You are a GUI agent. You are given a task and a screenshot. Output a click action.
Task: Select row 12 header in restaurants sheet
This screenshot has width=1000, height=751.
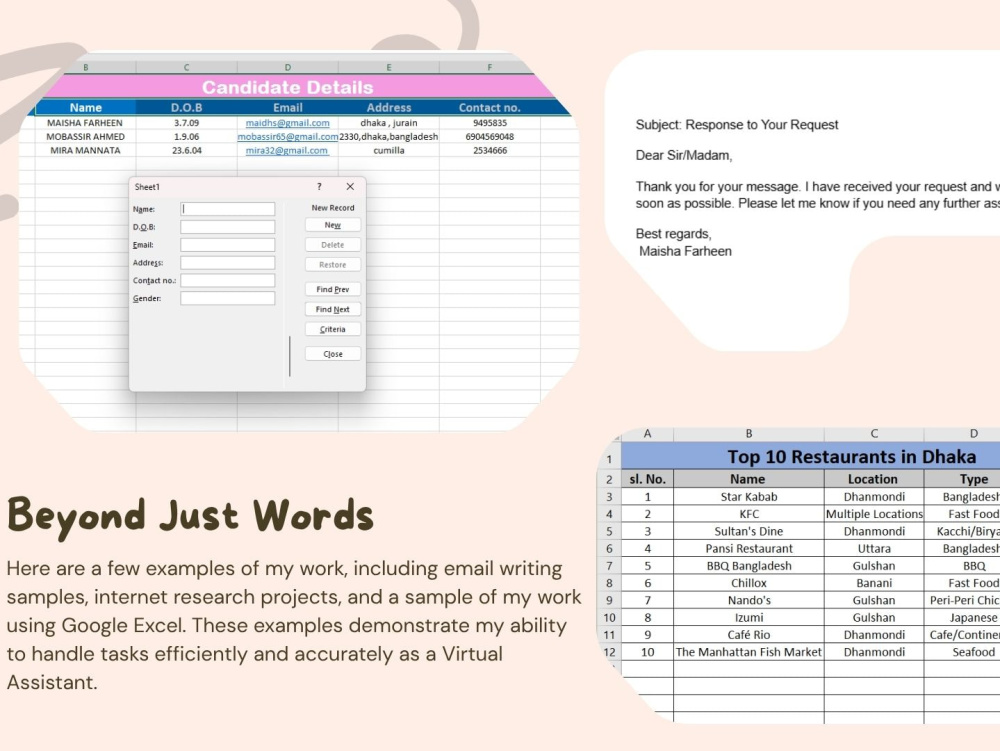(609, 652)
